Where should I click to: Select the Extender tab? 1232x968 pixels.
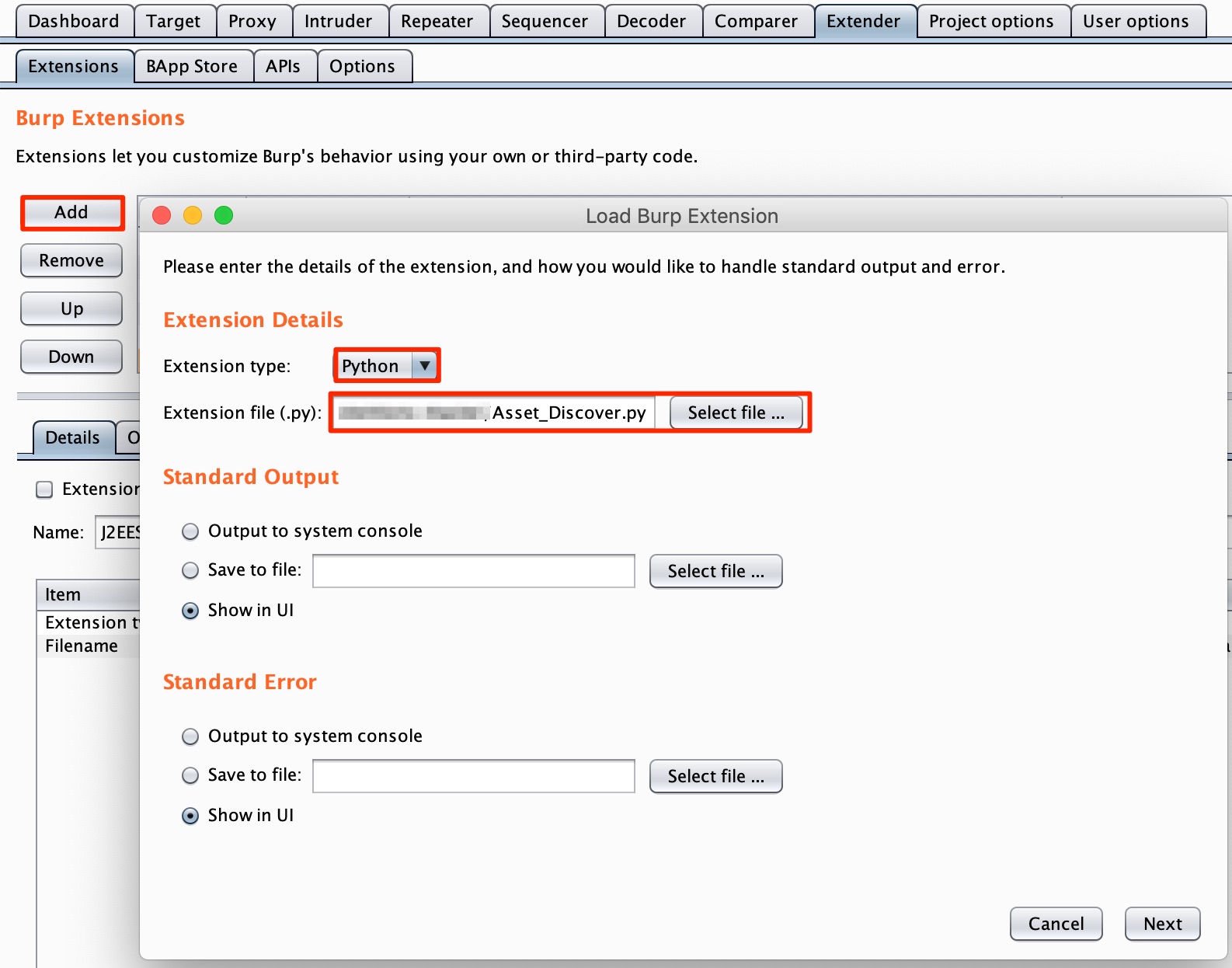pos(864,21)
